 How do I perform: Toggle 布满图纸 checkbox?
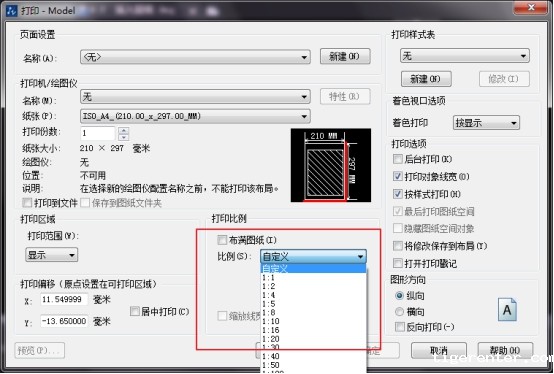pyautogui.click(x=222, y=240)
